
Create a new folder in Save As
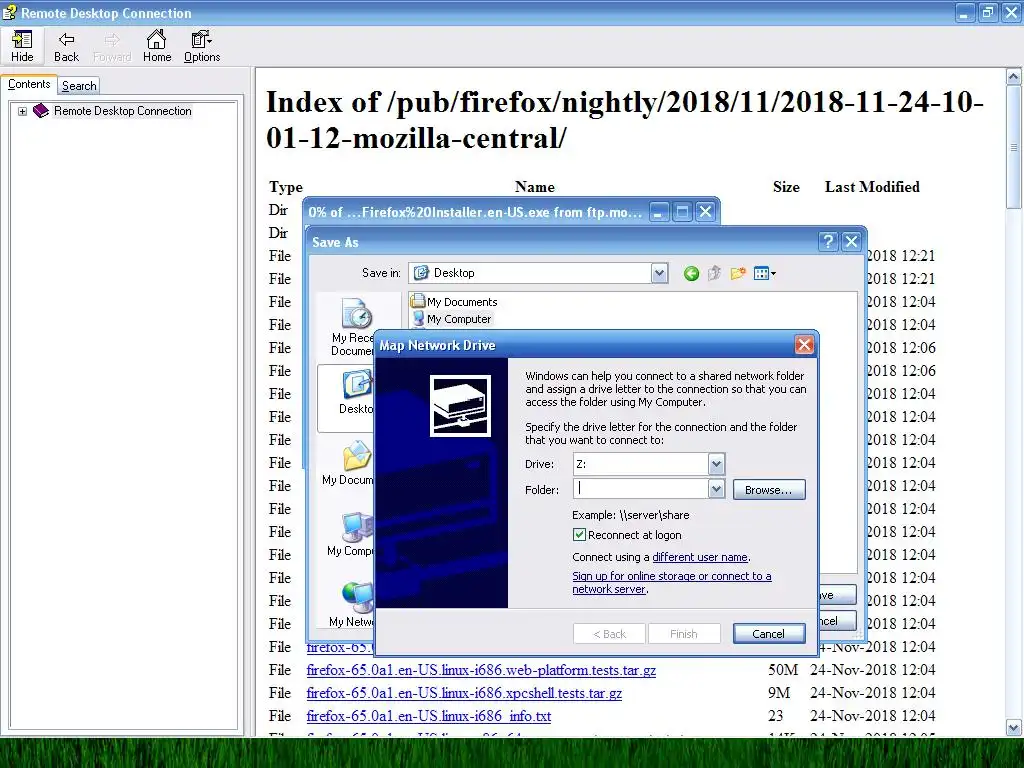(x=738, y=274)
